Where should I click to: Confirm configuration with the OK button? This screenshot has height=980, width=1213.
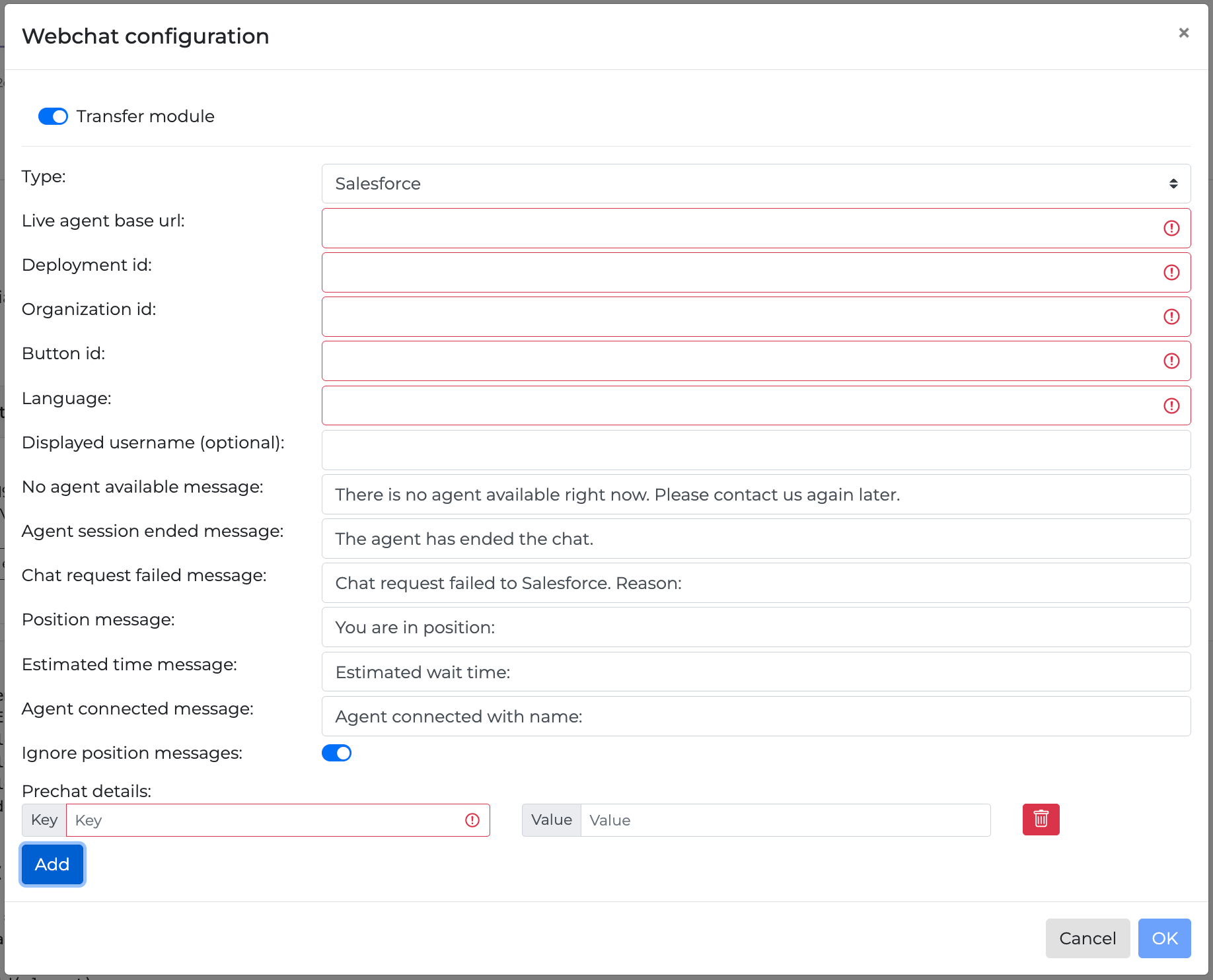point(1164,938)
